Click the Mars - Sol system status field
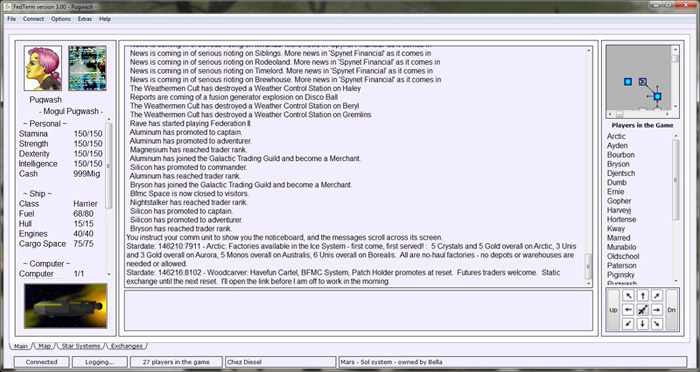 512,362
